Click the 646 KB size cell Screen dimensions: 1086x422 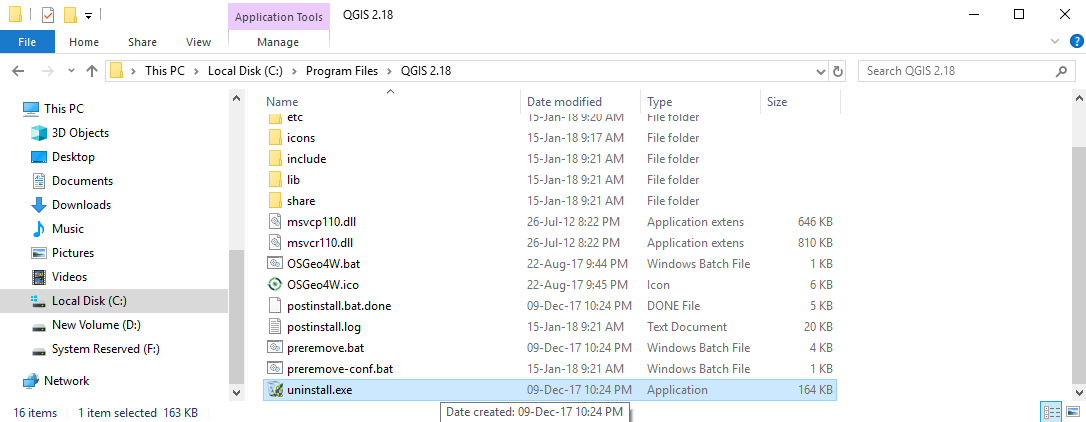click(x=814, y=222)
